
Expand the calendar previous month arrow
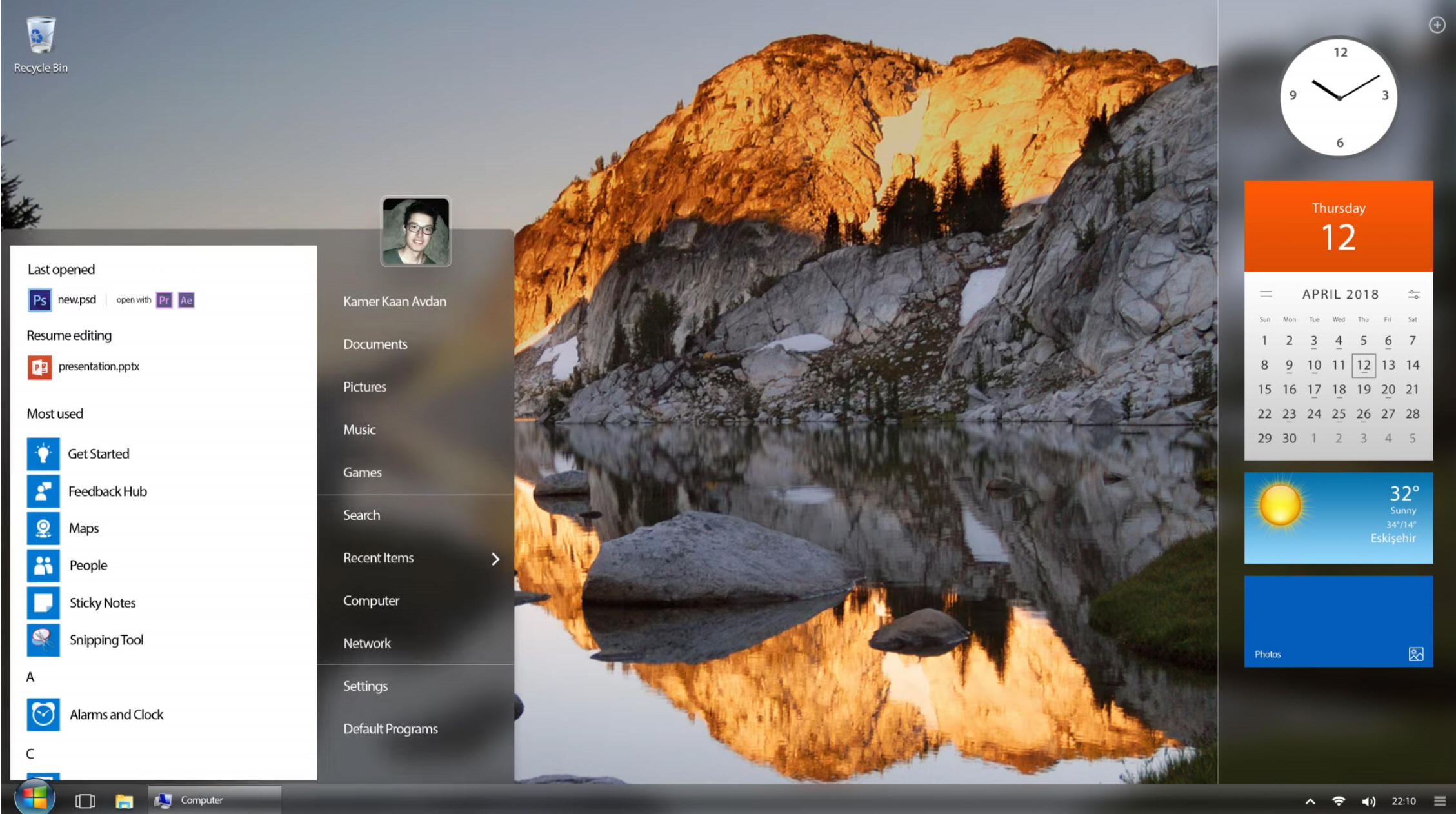pyautogui.click(x=1264, y=294)
